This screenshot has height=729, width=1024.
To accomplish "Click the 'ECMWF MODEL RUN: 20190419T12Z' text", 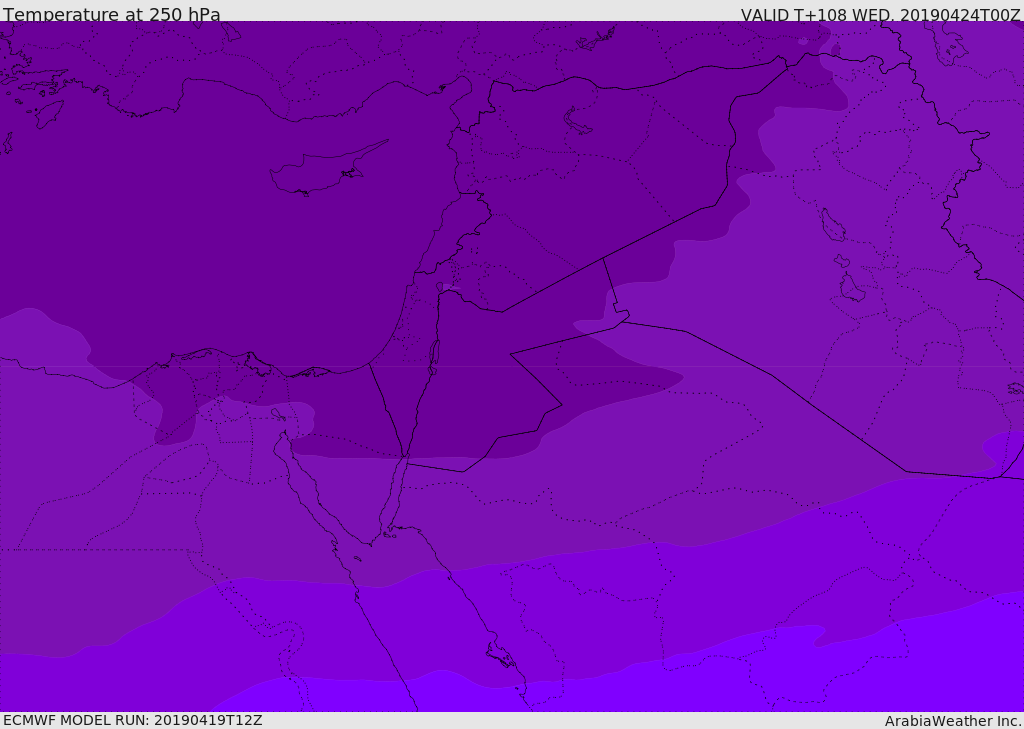I will coord(133,721).
